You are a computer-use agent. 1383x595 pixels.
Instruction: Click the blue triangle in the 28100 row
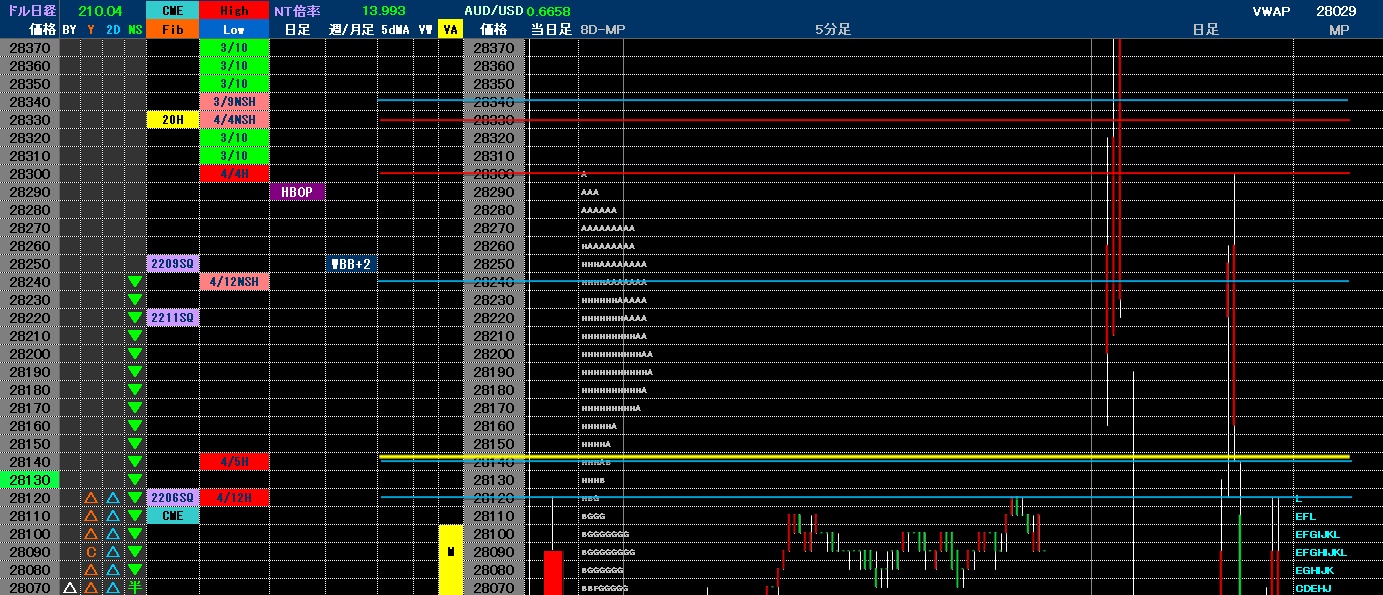(113, 534)
